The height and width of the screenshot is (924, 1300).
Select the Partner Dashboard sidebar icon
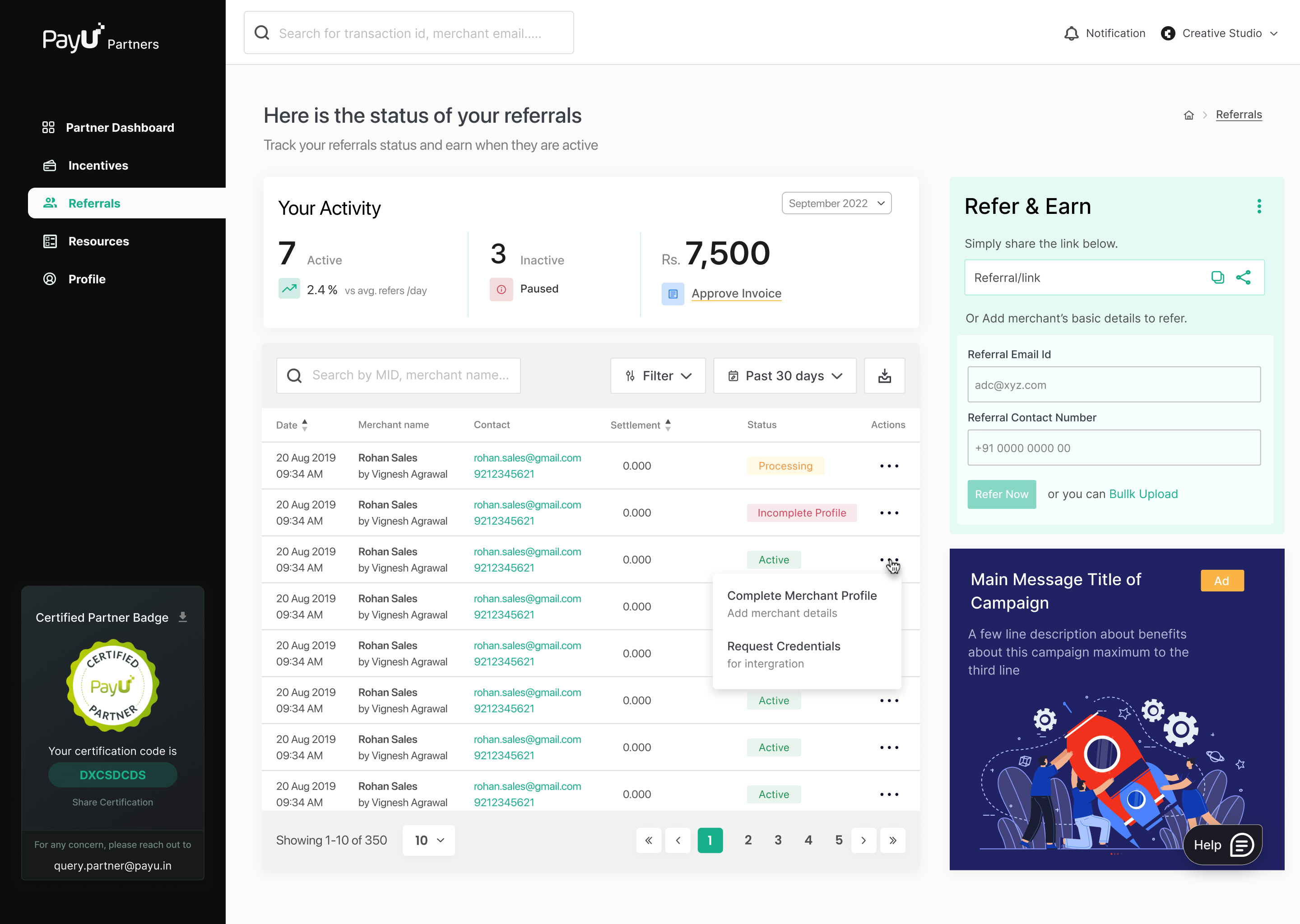tap(49, 127)
